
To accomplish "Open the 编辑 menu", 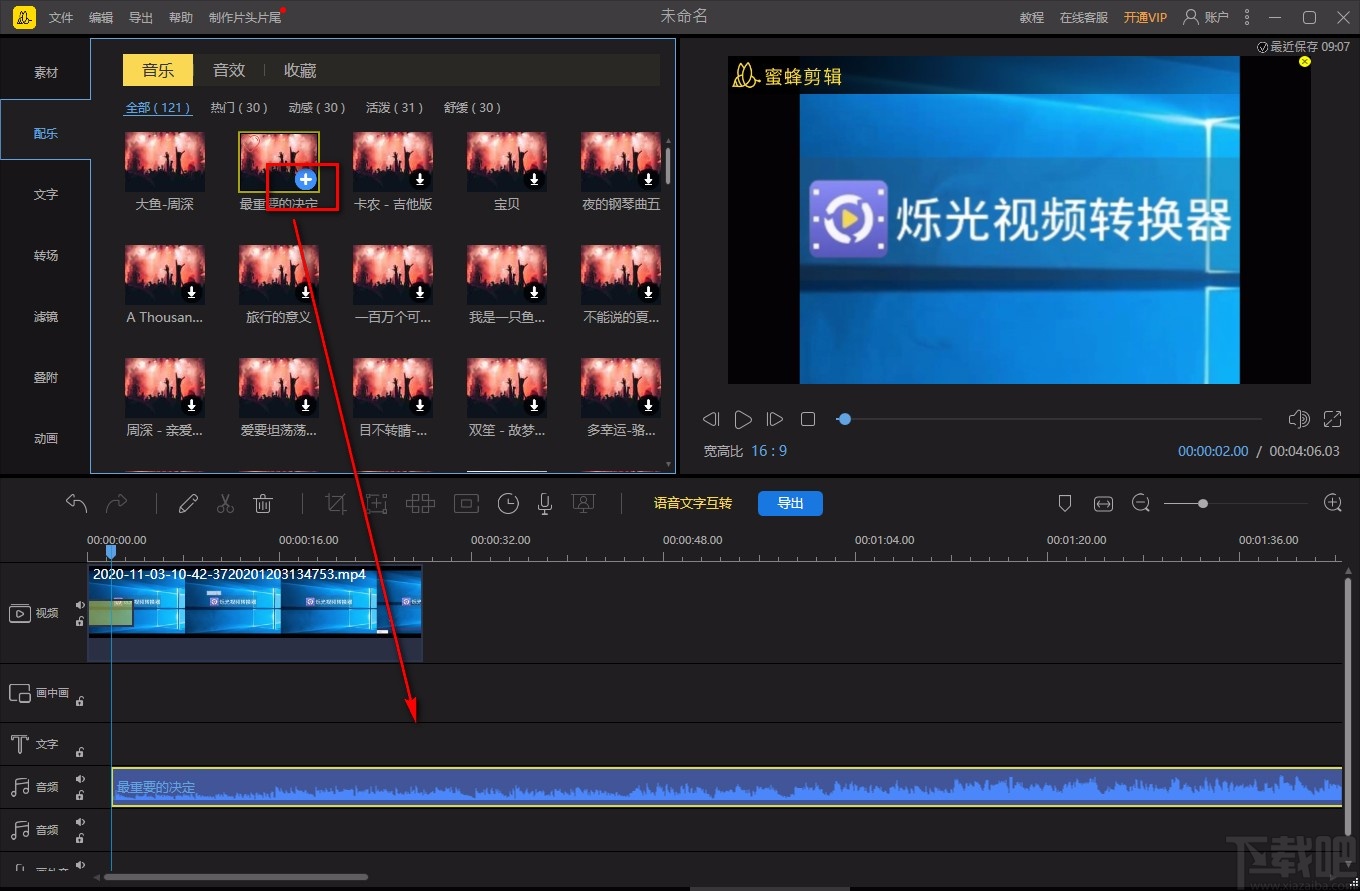I will click(x=101, y=18).
